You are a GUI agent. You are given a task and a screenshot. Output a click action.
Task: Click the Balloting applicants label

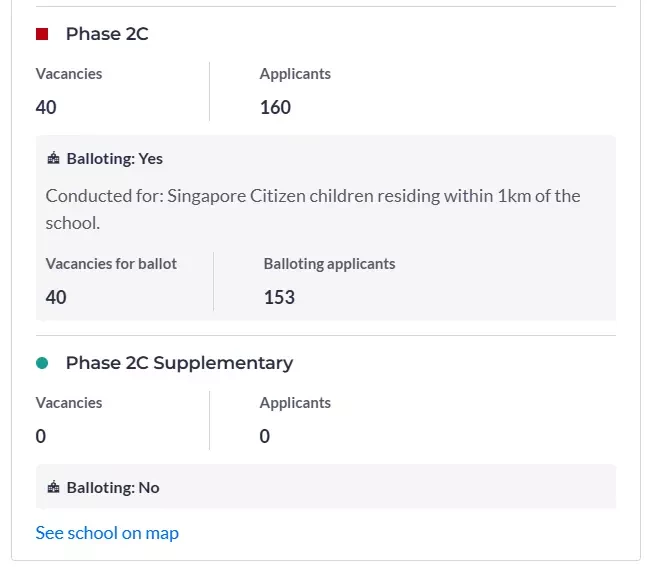point(330,264)
